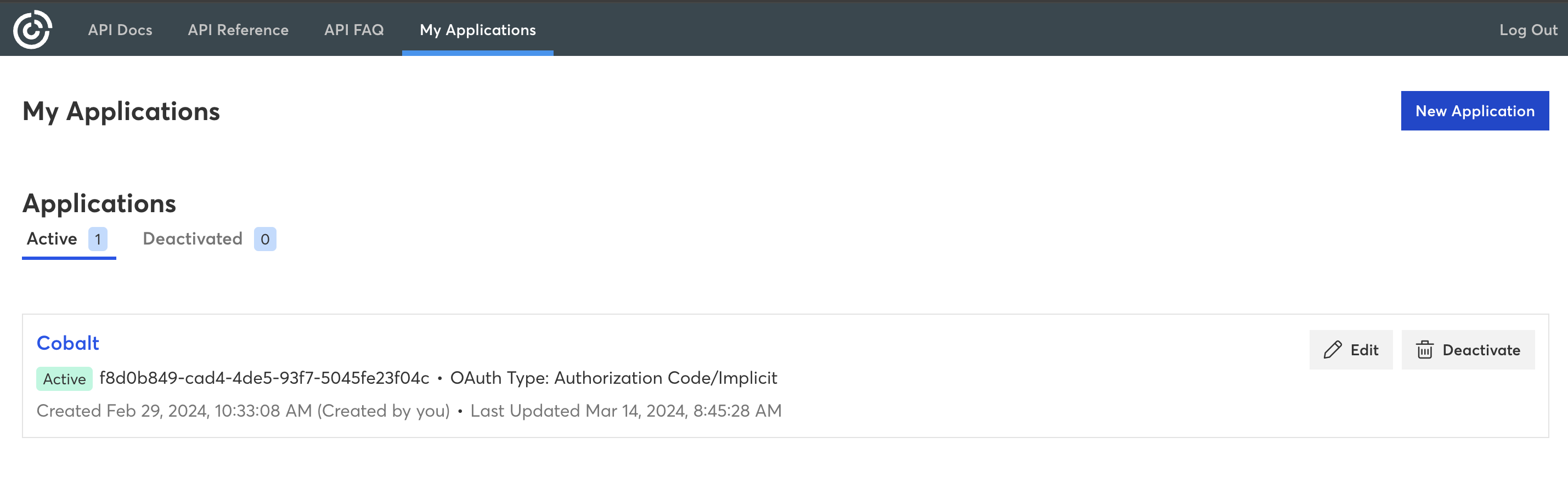
Task: Select the client ID text of Cobalt
Action: point(265,378)
